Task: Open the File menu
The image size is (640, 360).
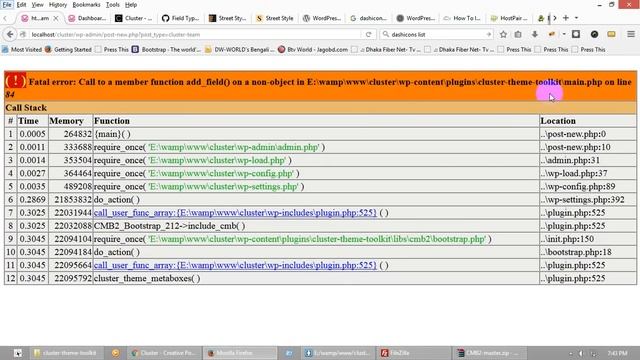Action: click(7, 5)
